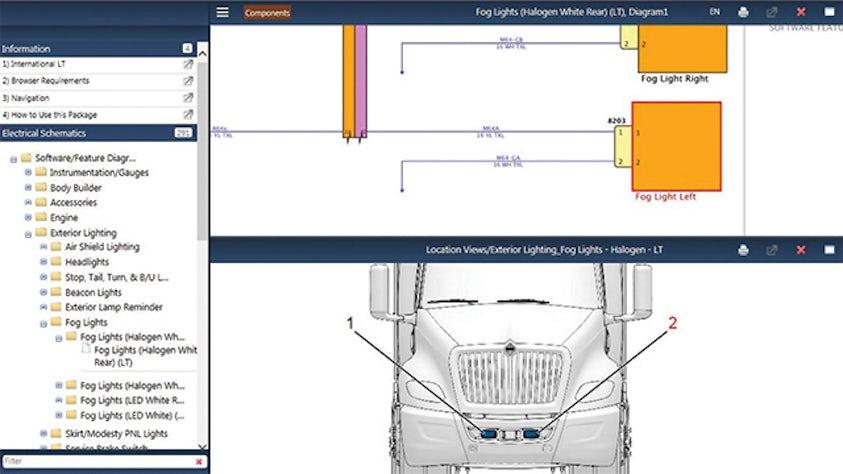Viewport: 843px width, 474px height.
Task: Clear the filter with red X
Action: pyautogui.click(x=199, y=462)
